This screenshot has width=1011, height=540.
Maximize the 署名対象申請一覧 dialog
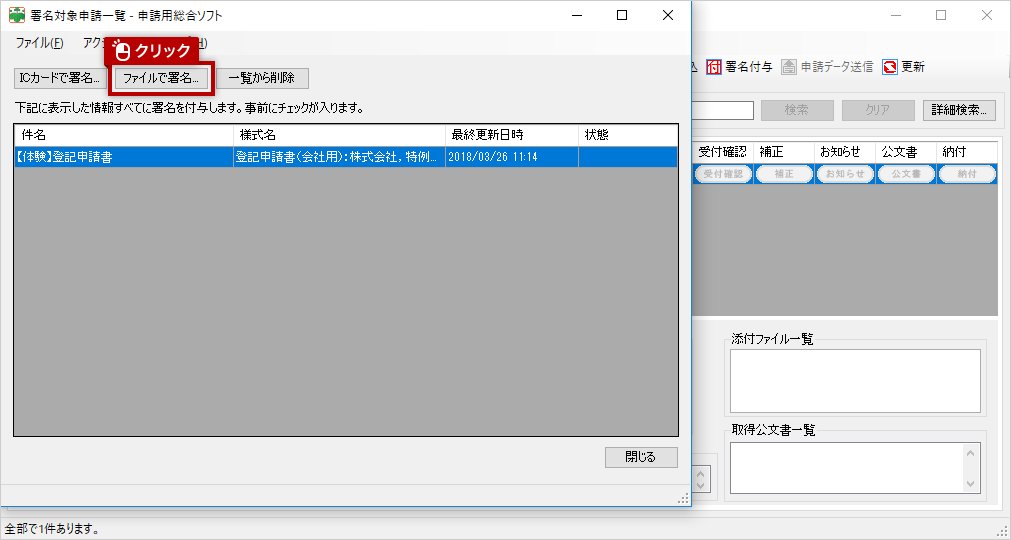(x=622, y=15)
